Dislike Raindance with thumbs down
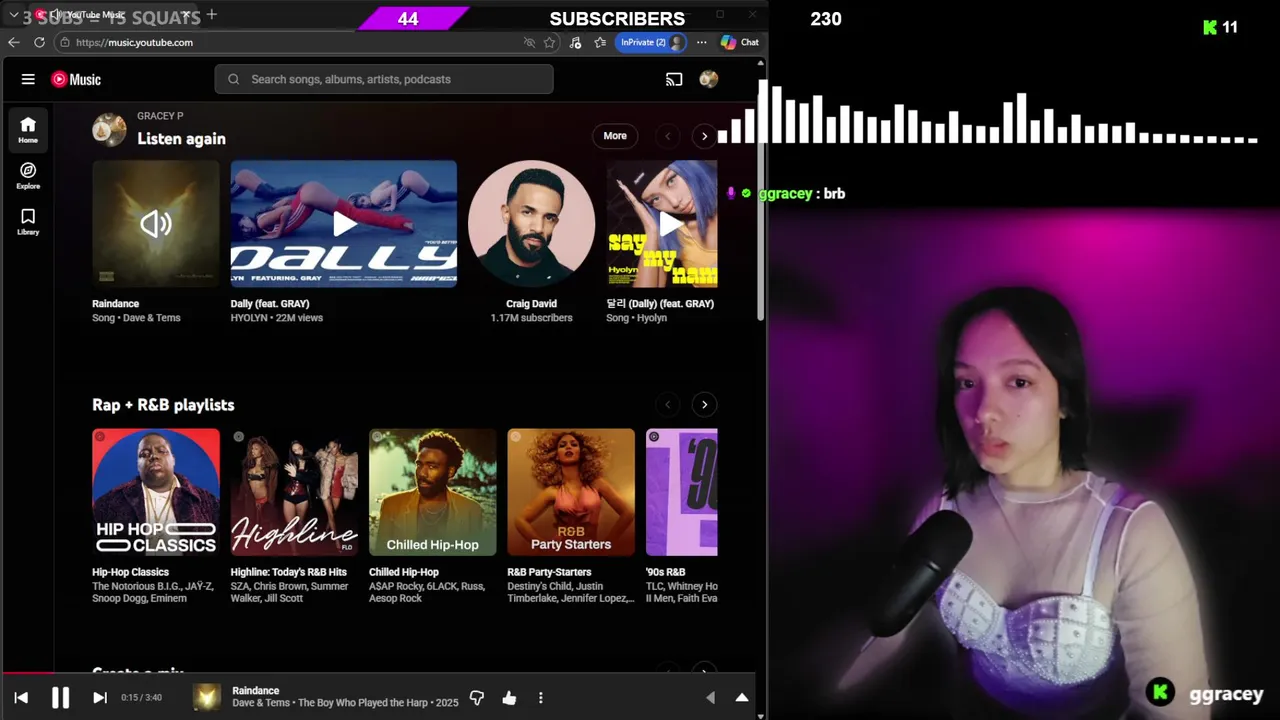1280x720 pixels. tap(477, 698)
